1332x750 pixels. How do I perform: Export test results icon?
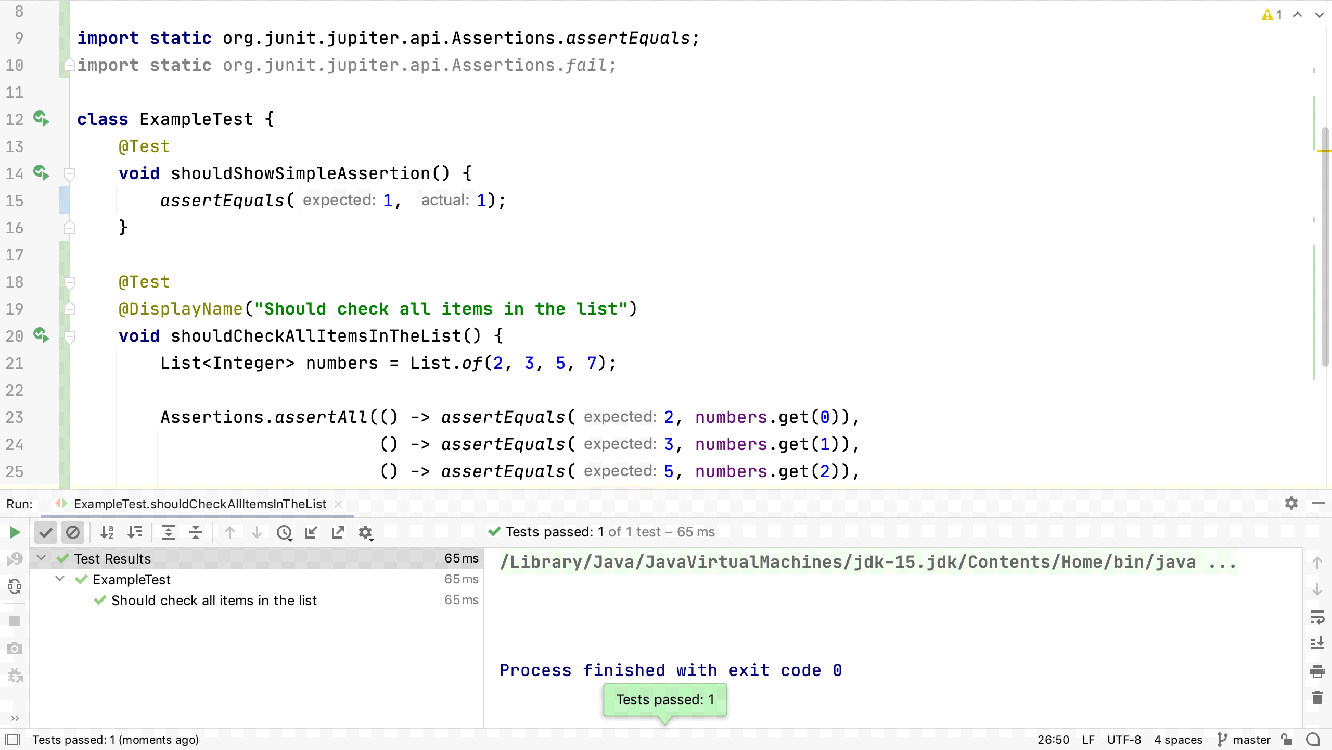tap(338, 533)
